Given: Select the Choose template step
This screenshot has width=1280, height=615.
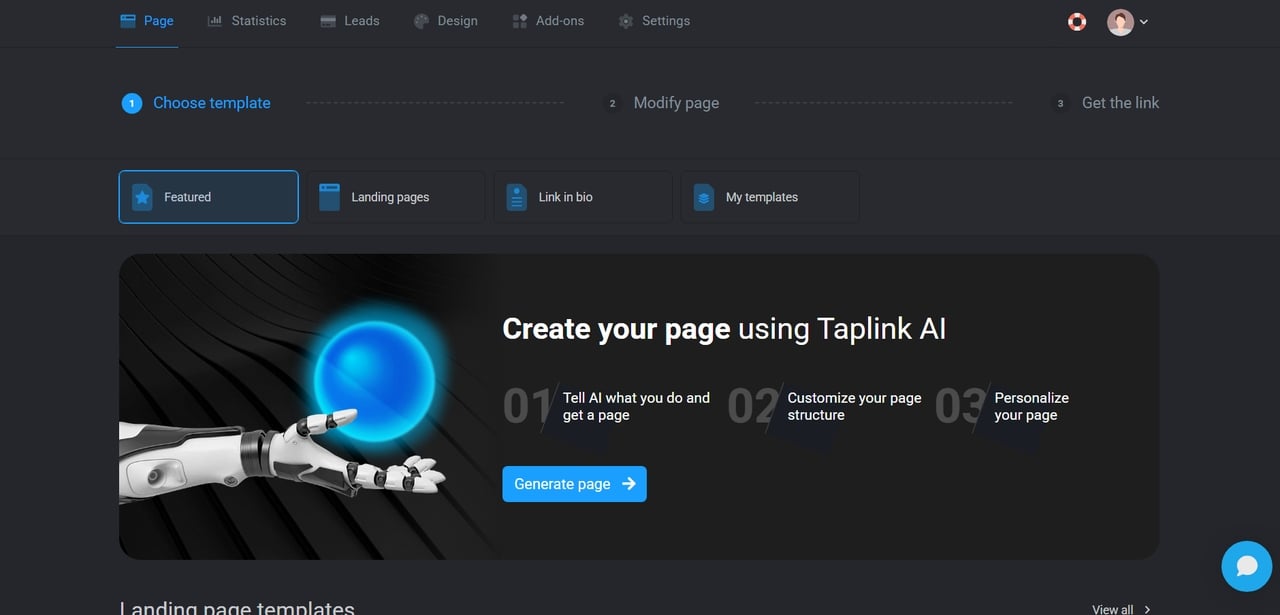Looking at the screenshot, I should [196, 103].
